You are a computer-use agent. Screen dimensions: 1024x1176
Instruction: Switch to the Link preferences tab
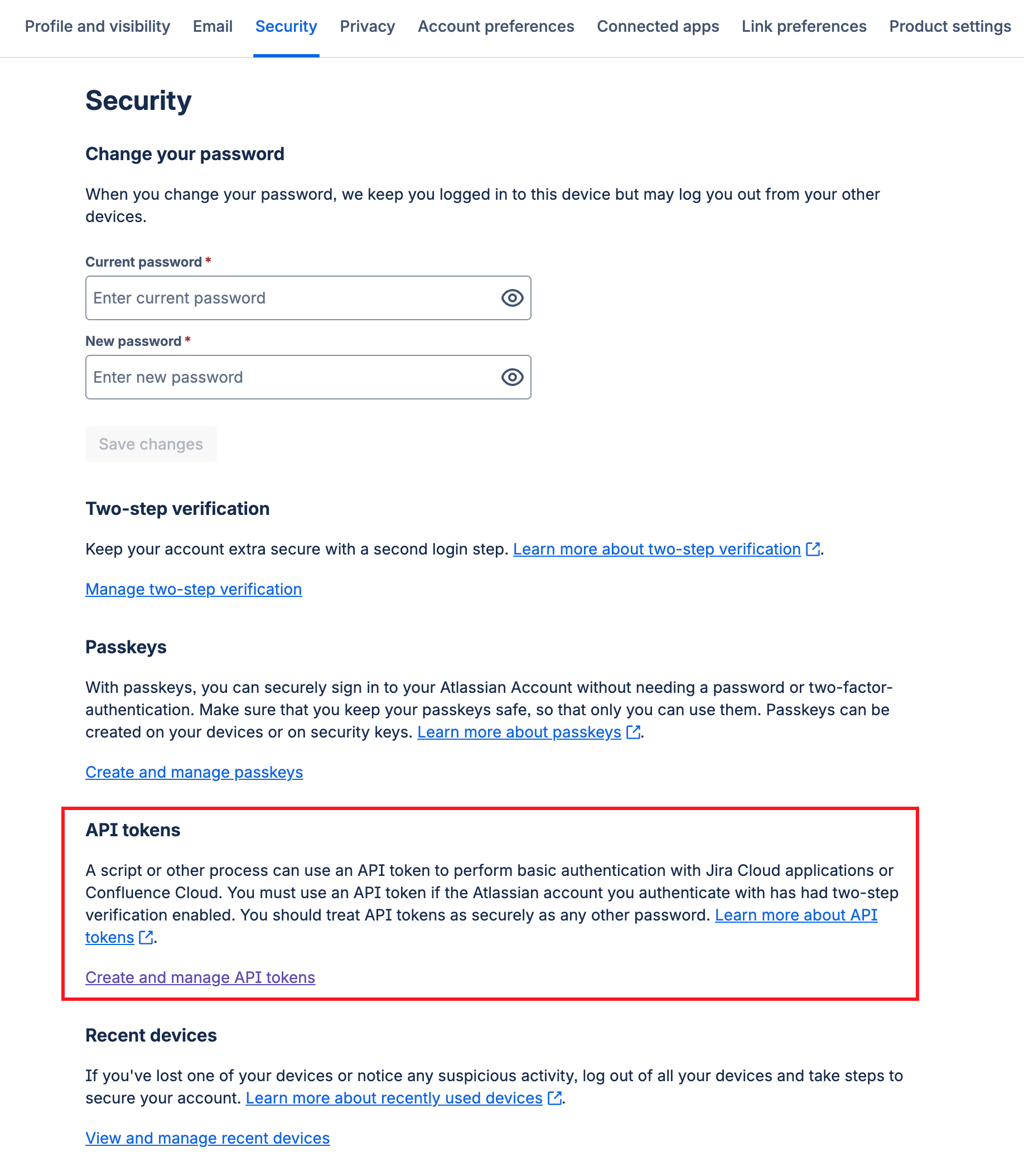804,26
